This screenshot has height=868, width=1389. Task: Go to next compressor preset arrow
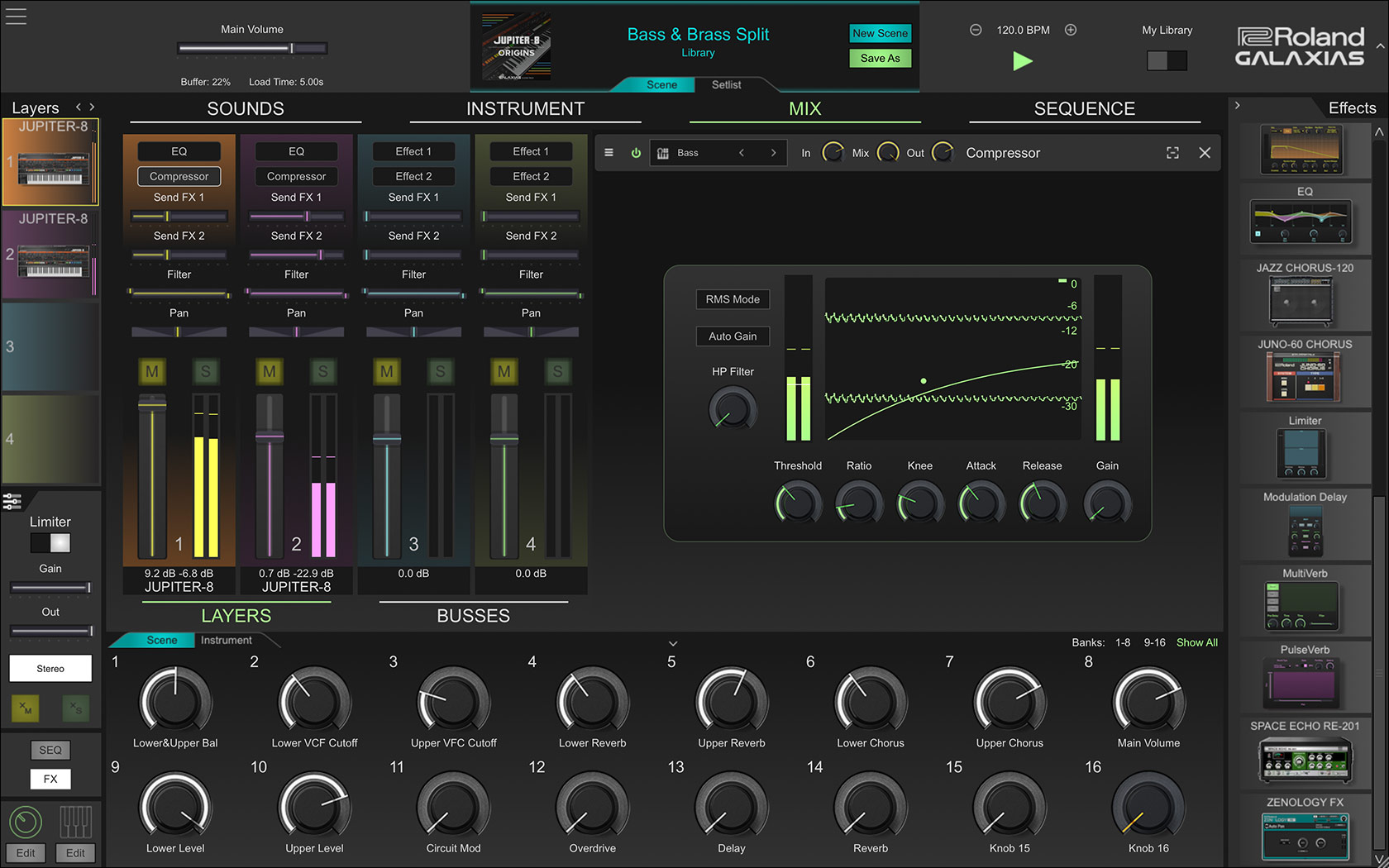tap(774, 153)
